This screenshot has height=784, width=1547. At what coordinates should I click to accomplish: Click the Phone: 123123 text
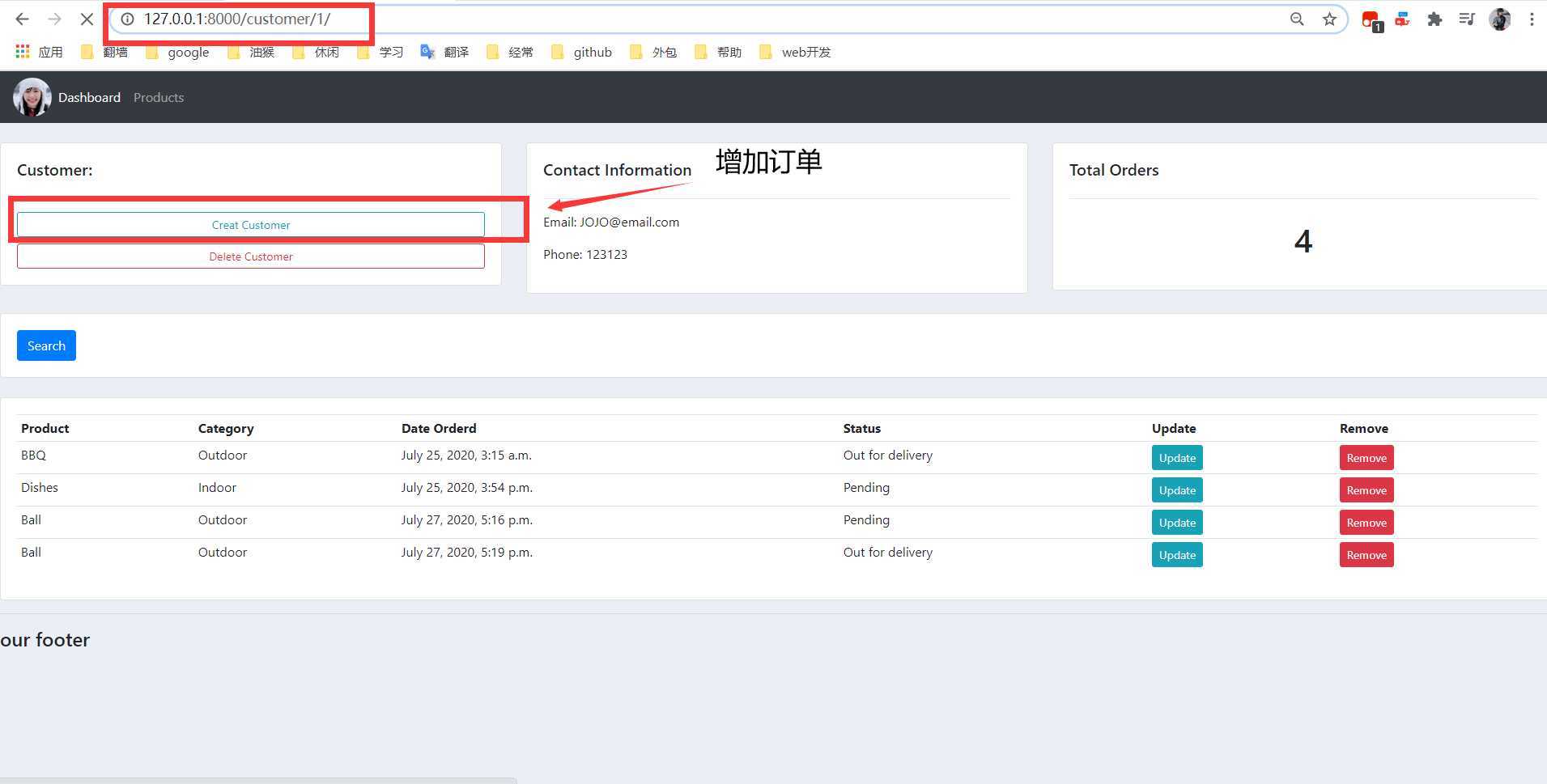click(x=585, y=254)
